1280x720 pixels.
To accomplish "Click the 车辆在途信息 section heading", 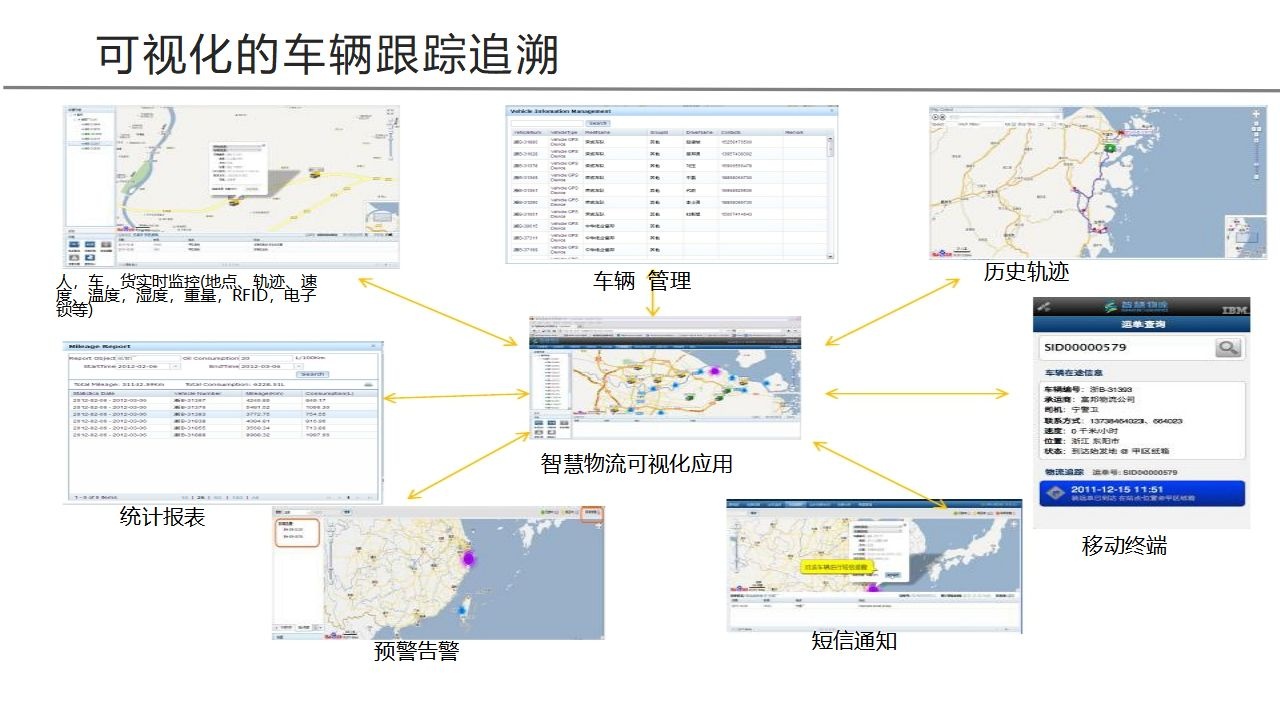I will pos(1072,373).
